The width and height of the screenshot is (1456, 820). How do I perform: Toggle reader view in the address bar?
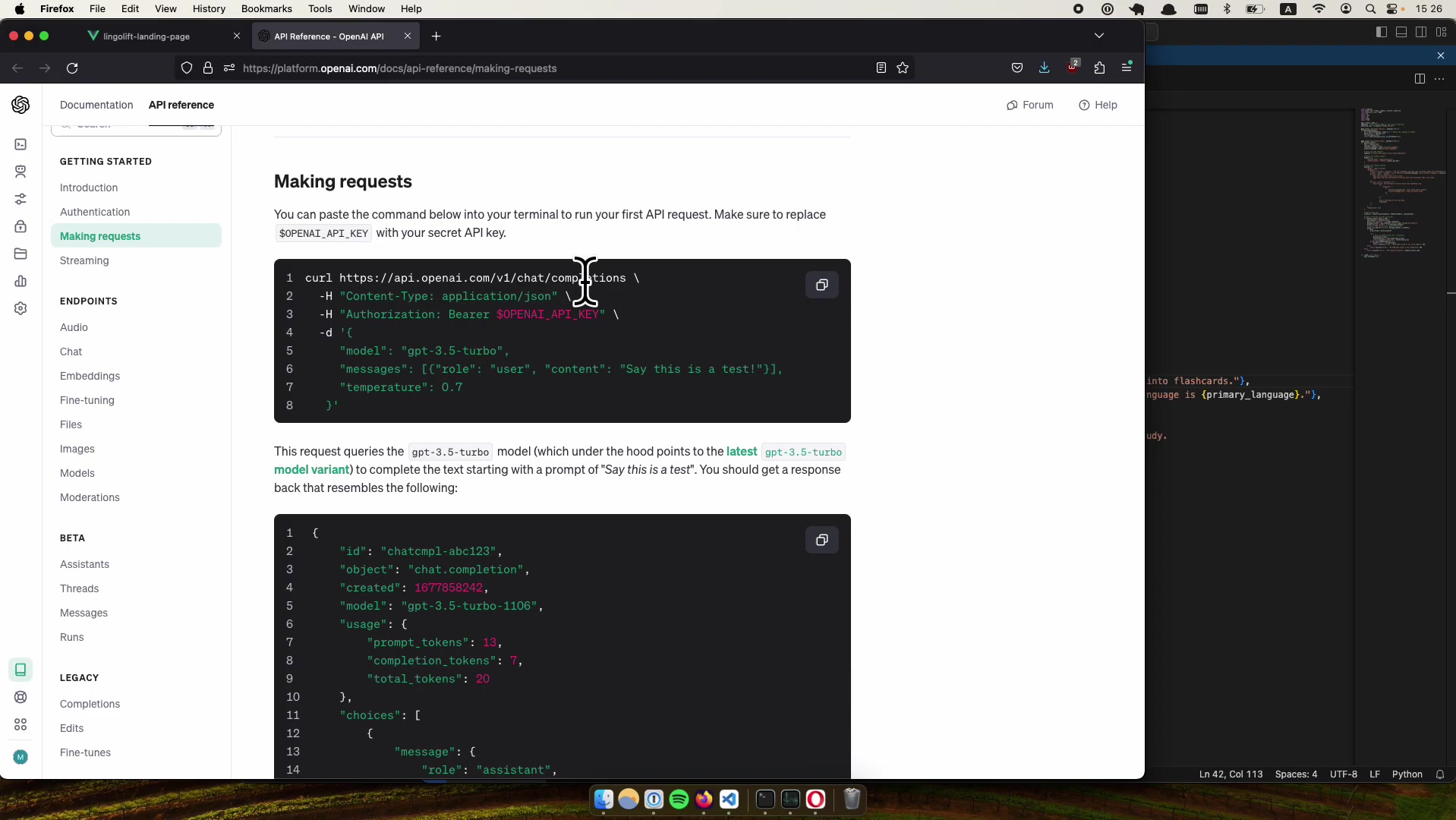pos(879,68)
